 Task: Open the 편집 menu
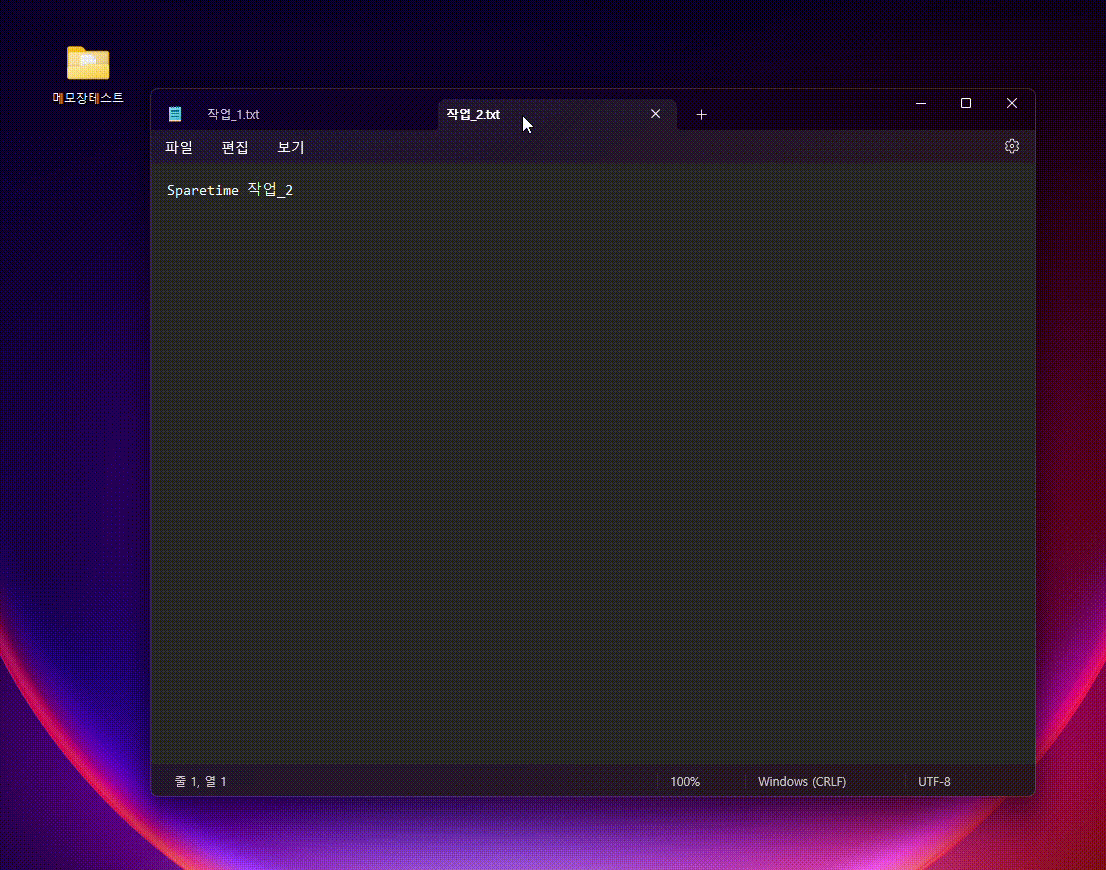tap(235, 147)
